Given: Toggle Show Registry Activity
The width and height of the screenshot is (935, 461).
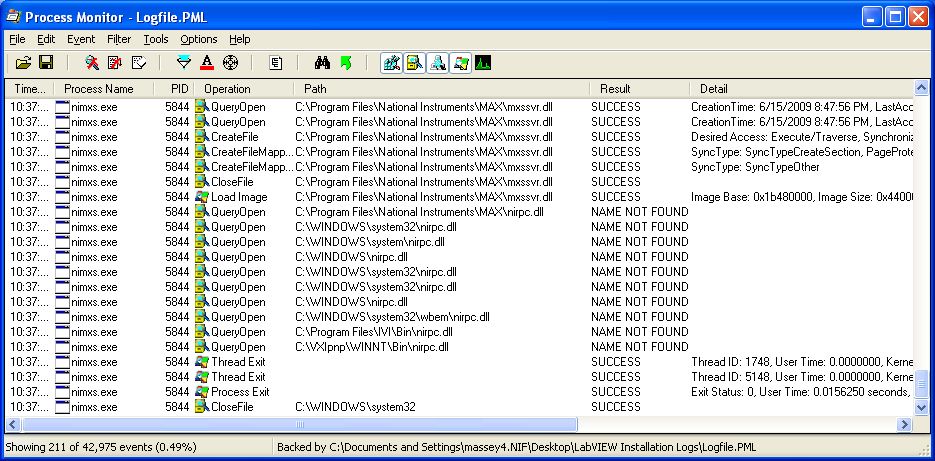Looking at the screenshot, I should tap(392, 63).
